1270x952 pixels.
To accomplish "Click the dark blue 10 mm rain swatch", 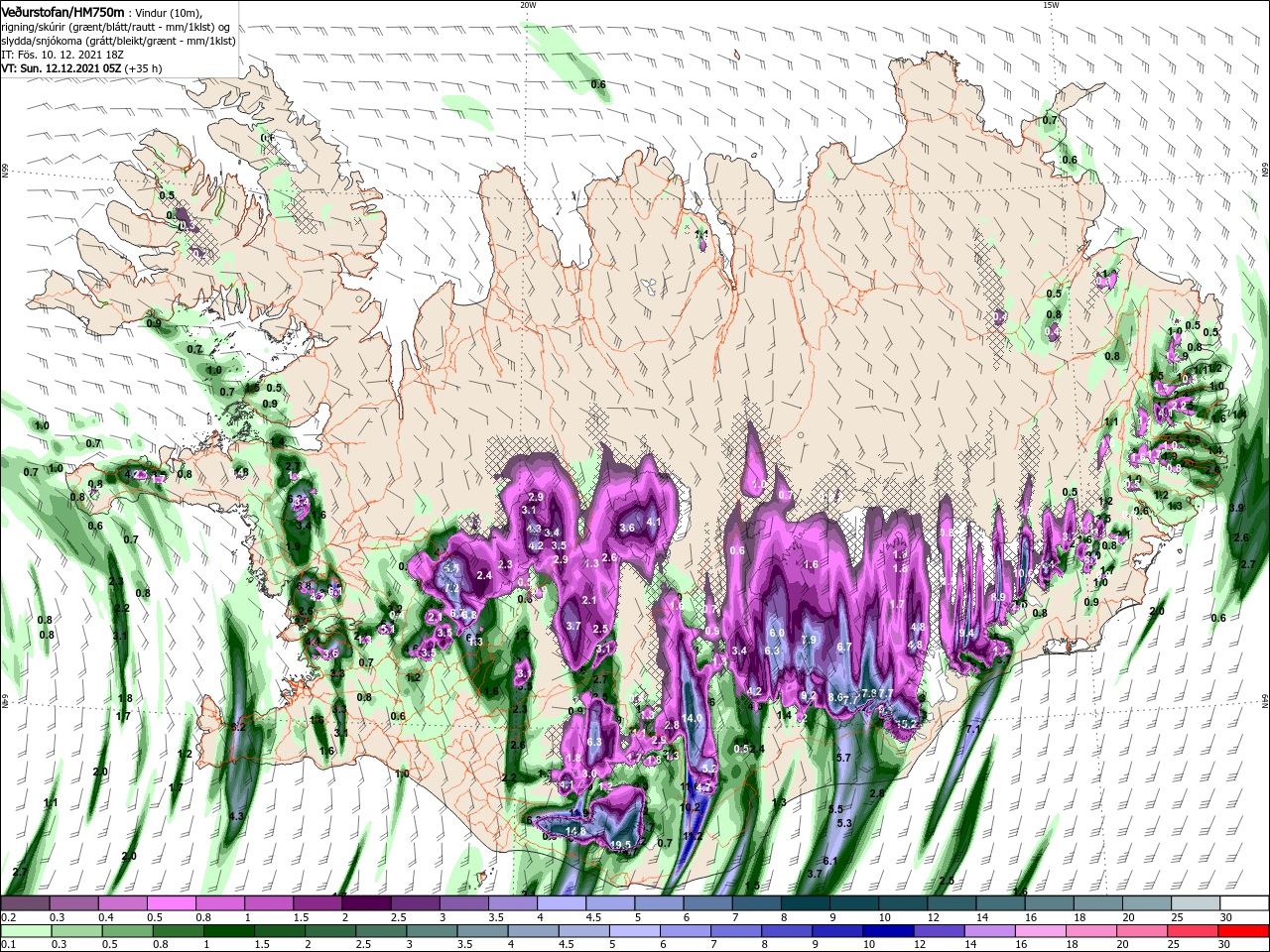I will 886,930.
